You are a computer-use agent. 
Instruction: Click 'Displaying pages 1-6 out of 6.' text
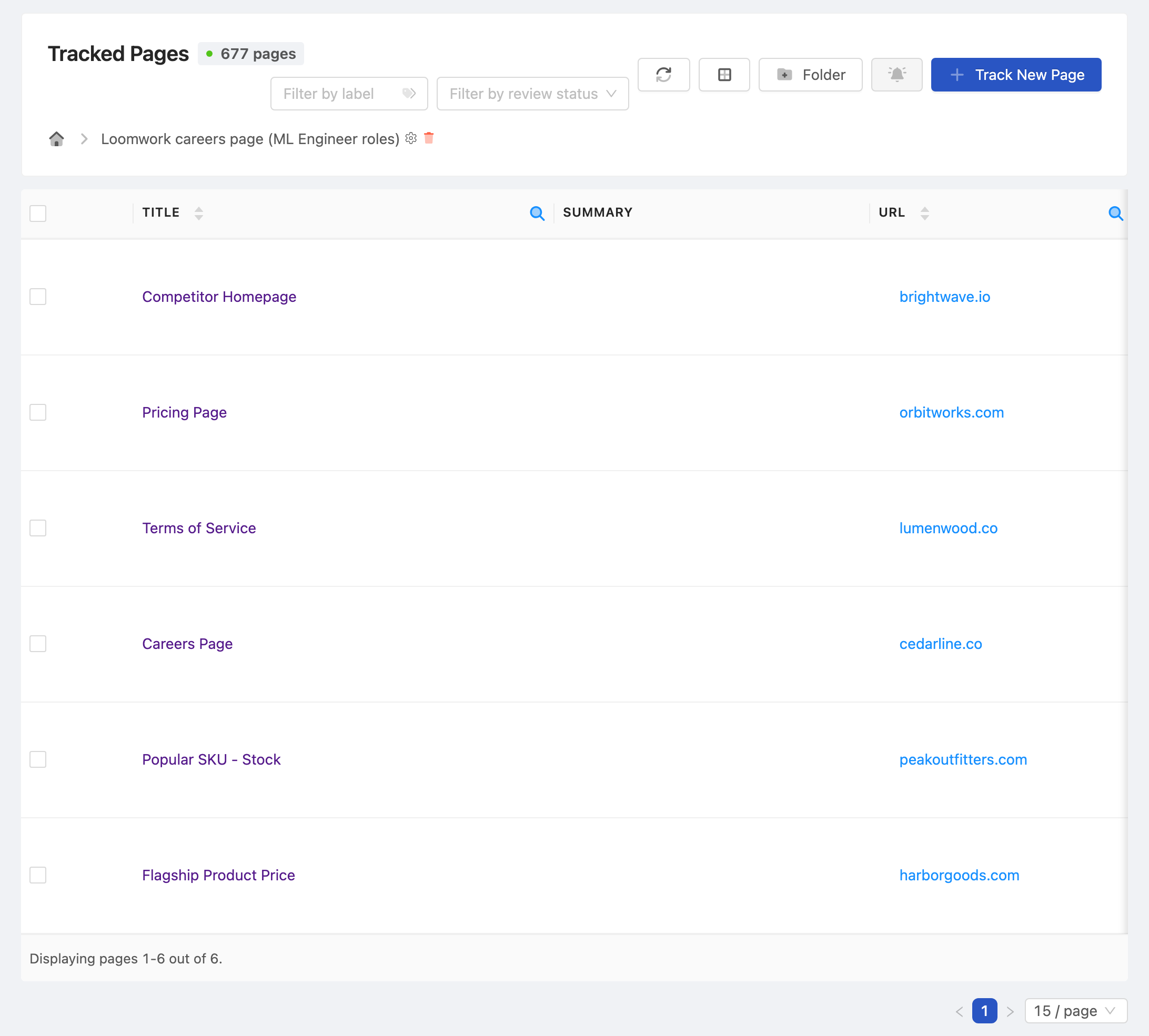point(126,959)
